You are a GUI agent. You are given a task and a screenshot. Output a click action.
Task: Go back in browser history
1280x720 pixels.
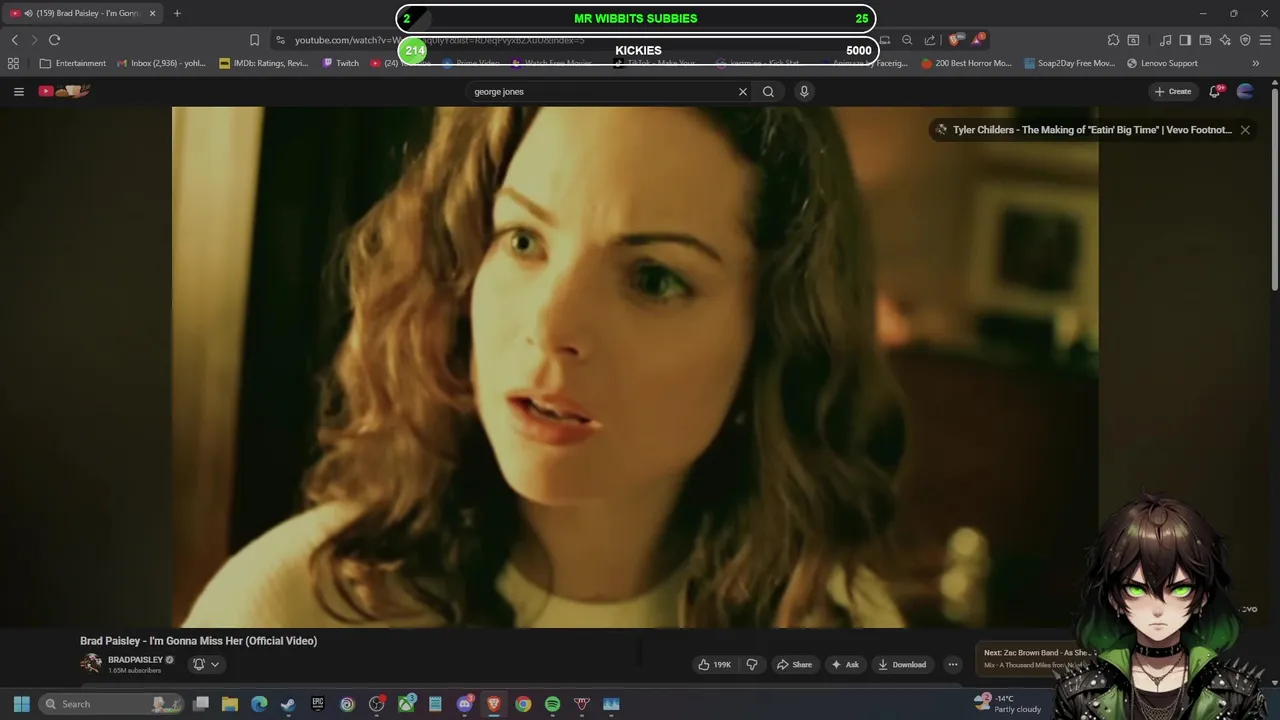coord(14,40)
